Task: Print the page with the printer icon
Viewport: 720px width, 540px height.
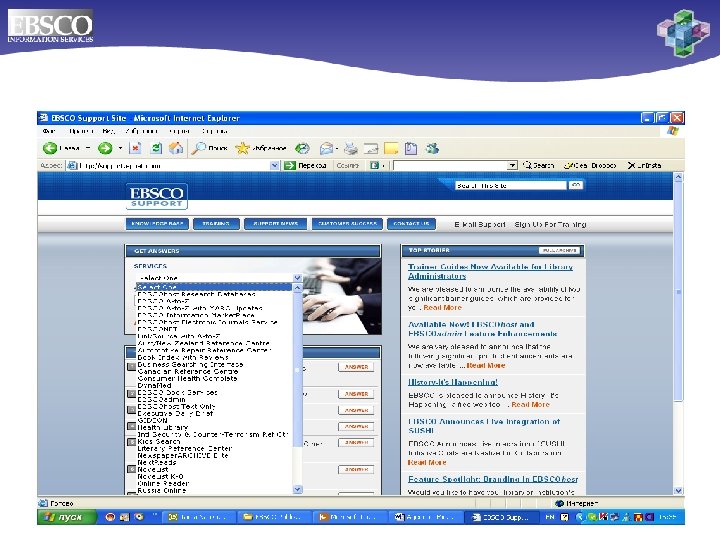Action: tap(351, 148)
